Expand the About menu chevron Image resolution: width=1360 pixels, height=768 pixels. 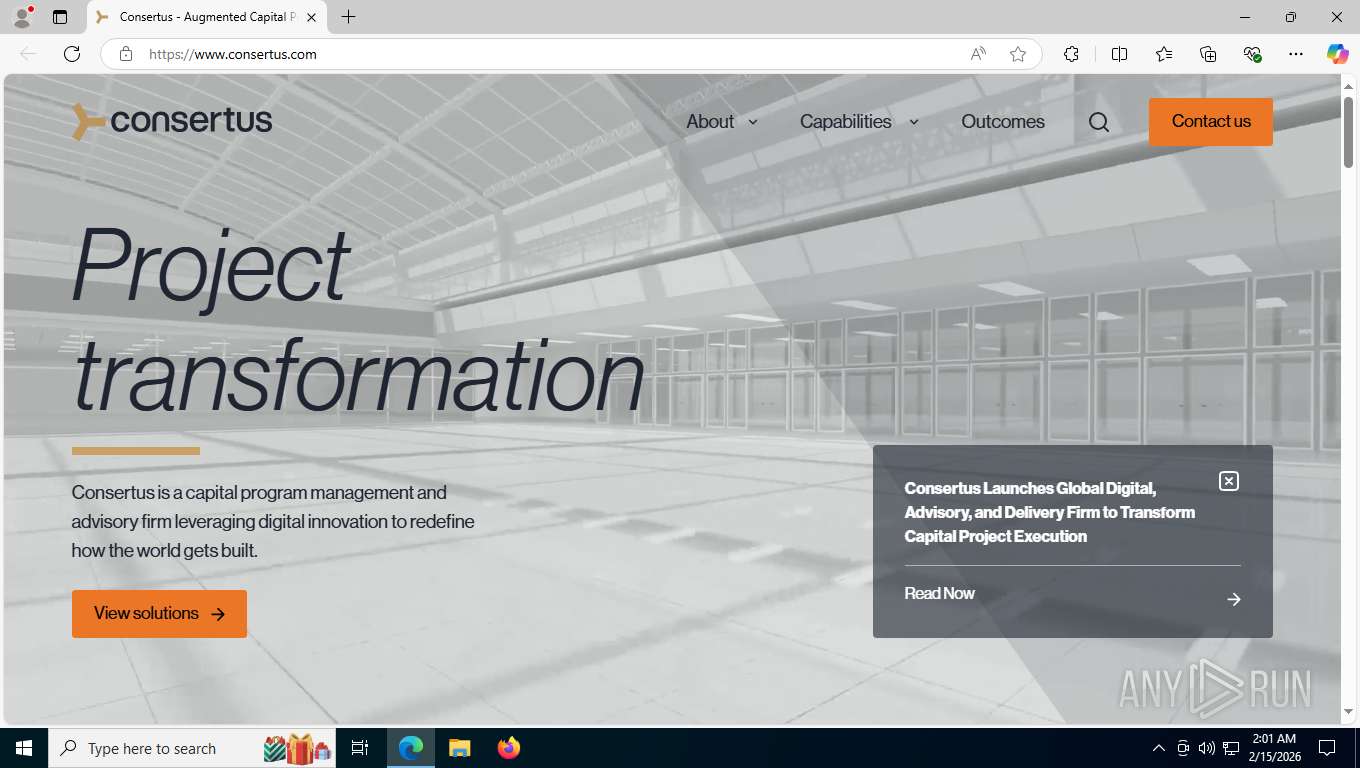(x=753, y=122)
